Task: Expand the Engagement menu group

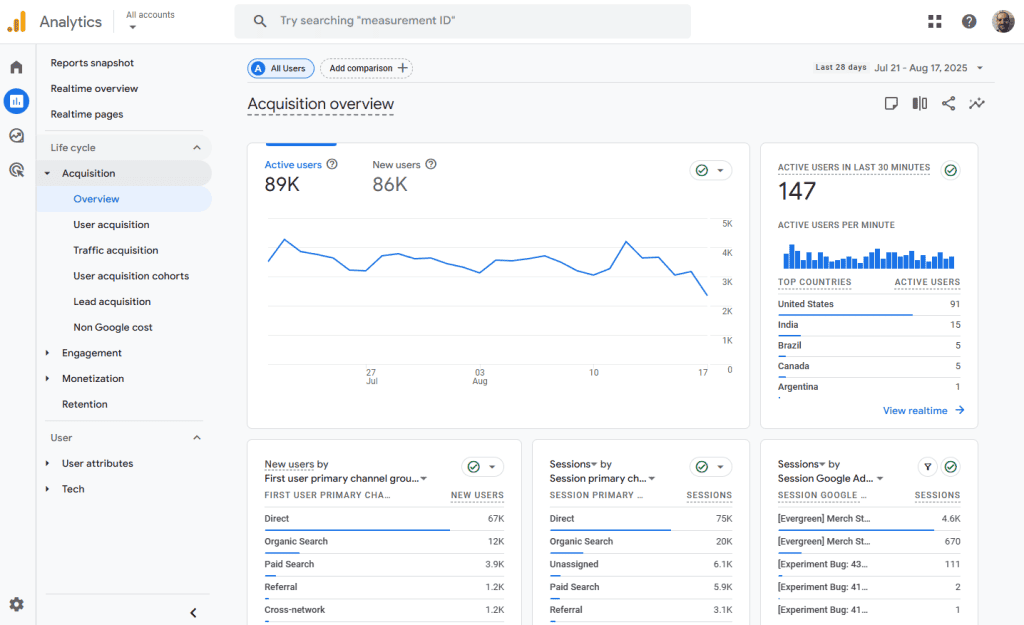Action: point(91,353)
